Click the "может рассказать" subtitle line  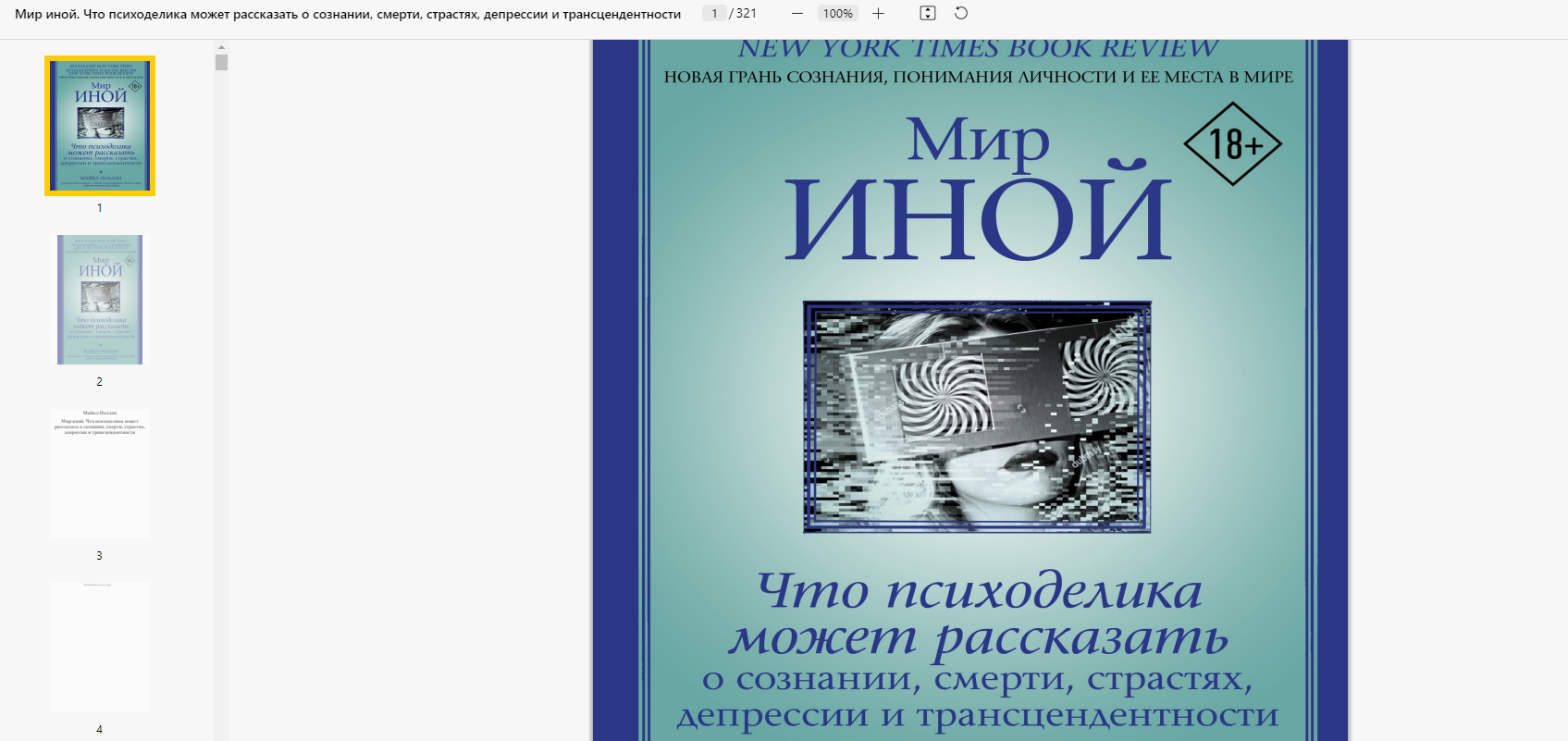click(979, 639)
